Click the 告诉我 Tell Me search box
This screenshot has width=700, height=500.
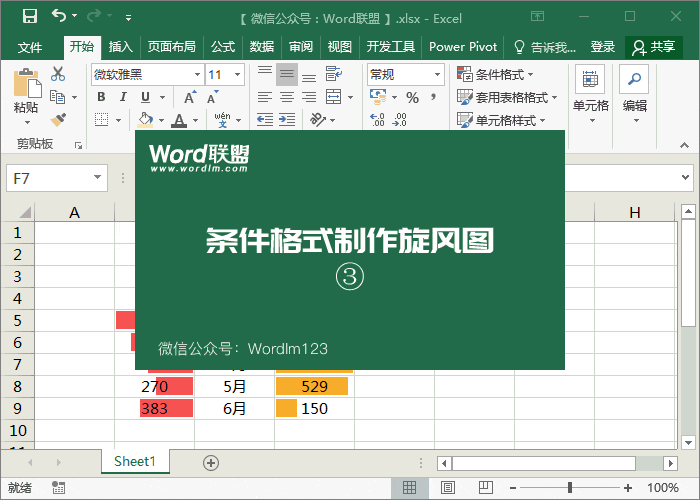[x=545, y=47]
